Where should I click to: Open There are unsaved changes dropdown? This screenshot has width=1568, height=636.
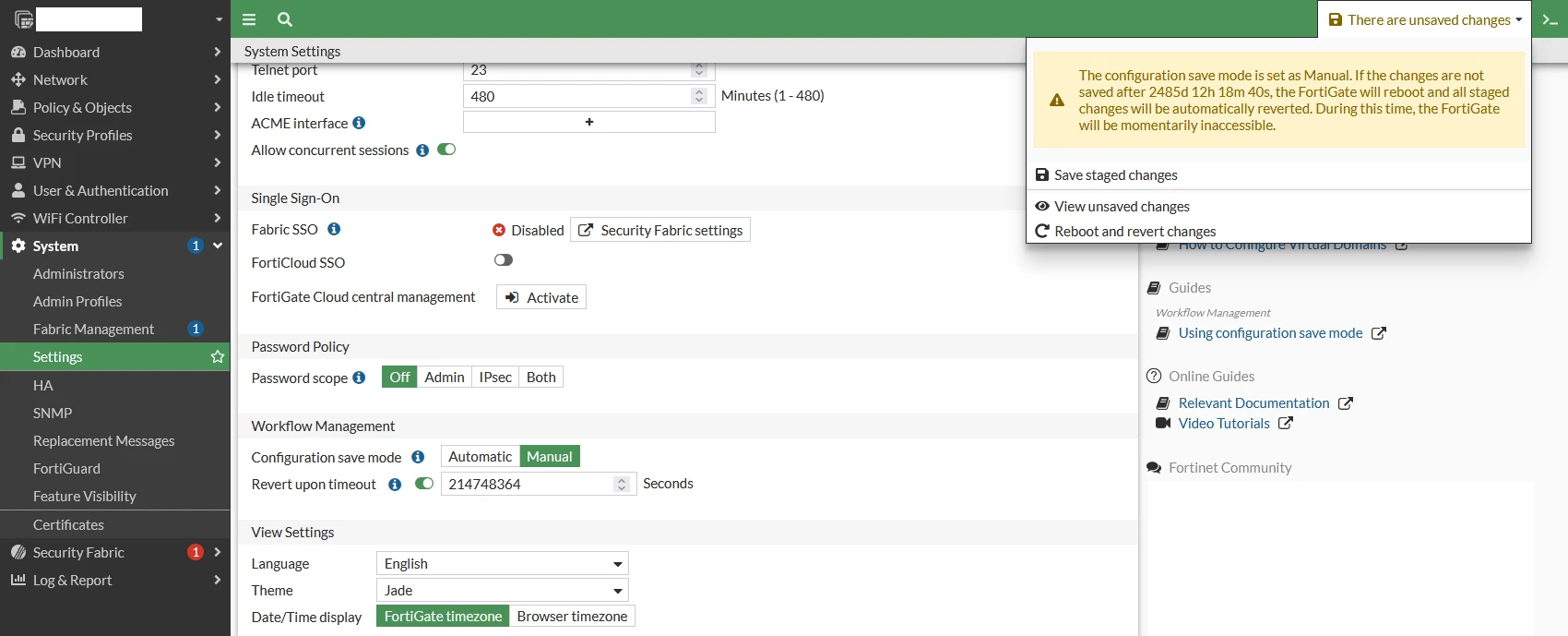(x=1425, y=19)
